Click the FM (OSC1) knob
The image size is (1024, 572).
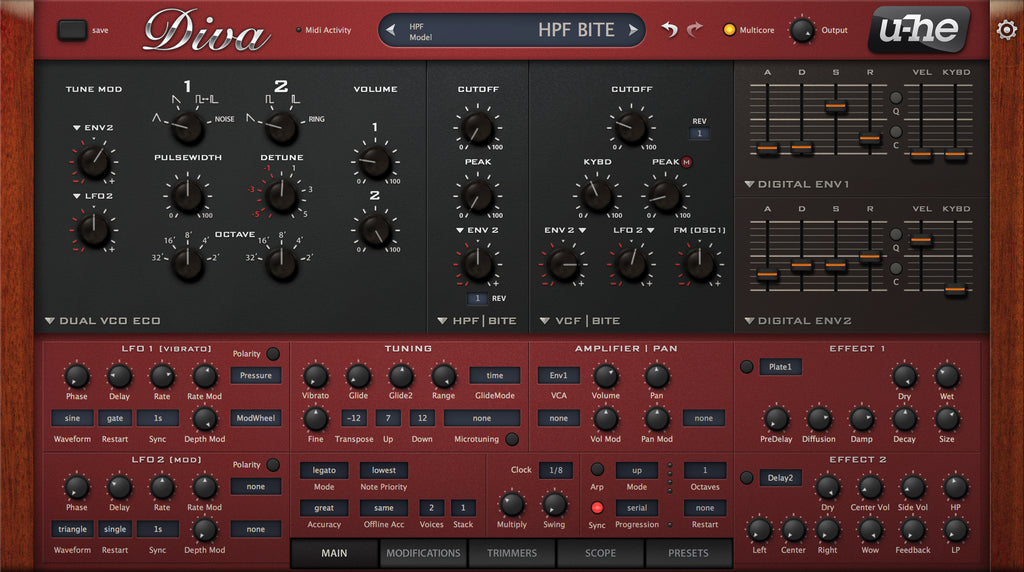click(x=699, y=264)
